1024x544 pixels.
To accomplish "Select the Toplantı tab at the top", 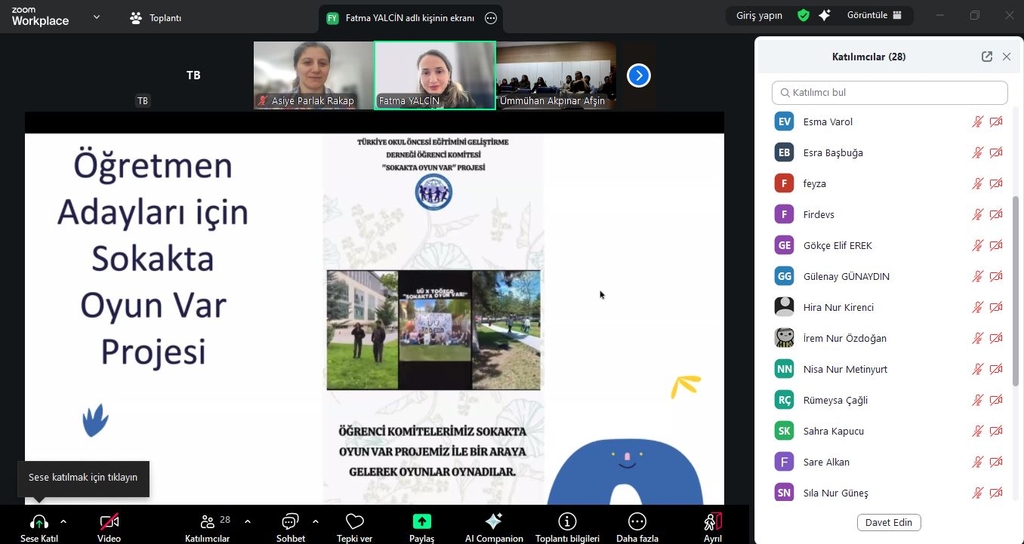I will point(155,18).
